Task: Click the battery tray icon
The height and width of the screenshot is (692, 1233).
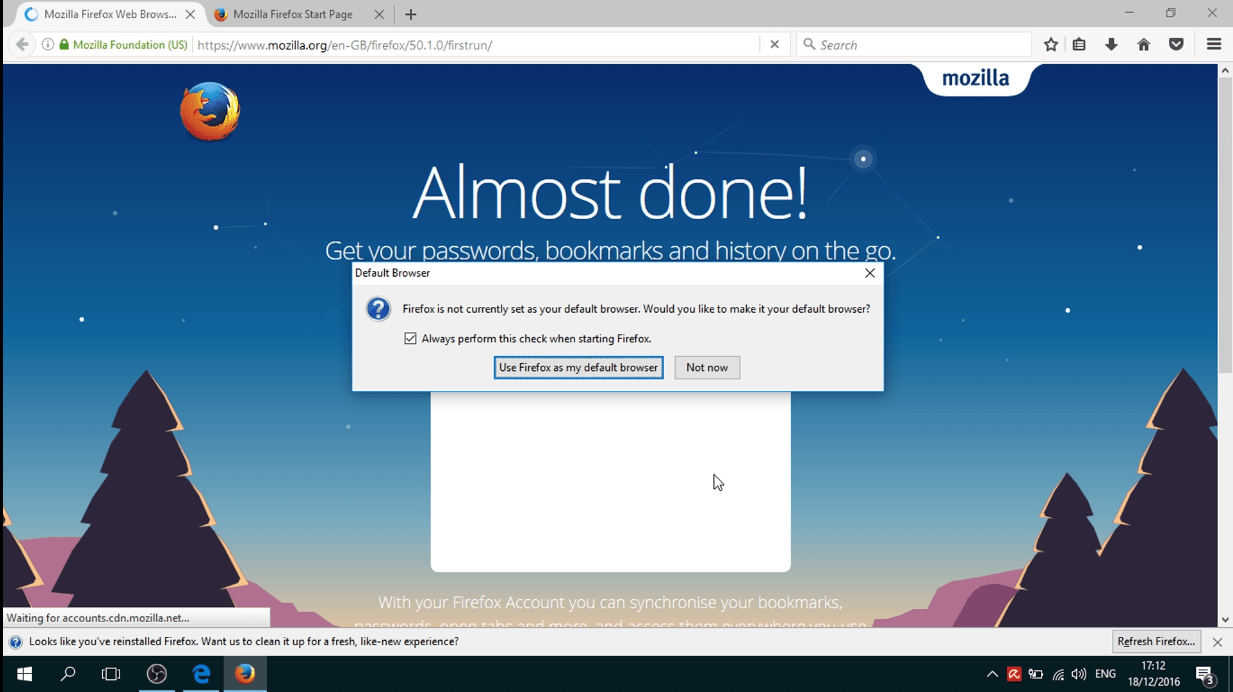Action: tap(1036, 675)
